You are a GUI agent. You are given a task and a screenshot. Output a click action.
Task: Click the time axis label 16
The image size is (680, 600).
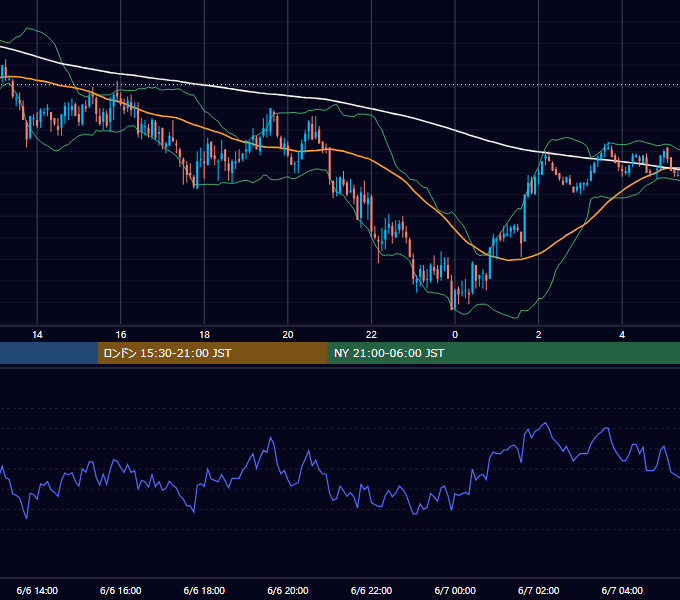[121, 335]
